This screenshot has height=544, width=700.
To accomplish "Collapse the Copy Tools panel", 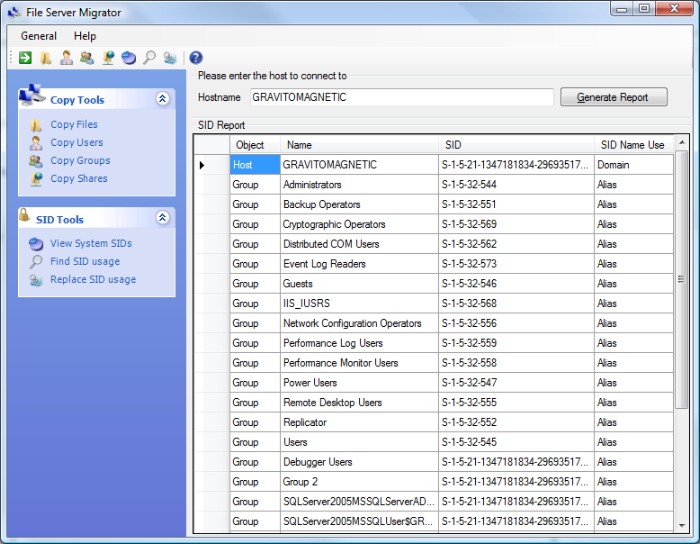I will (162, 99).
